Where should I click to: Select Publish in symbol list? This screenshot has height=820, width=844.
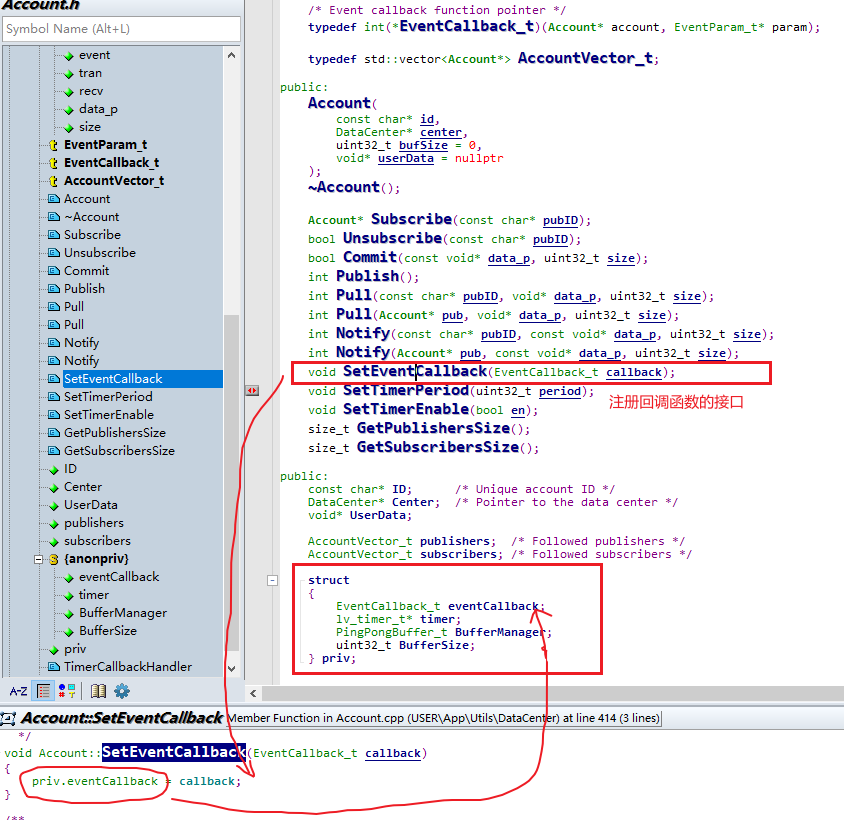tap(84, 289)
